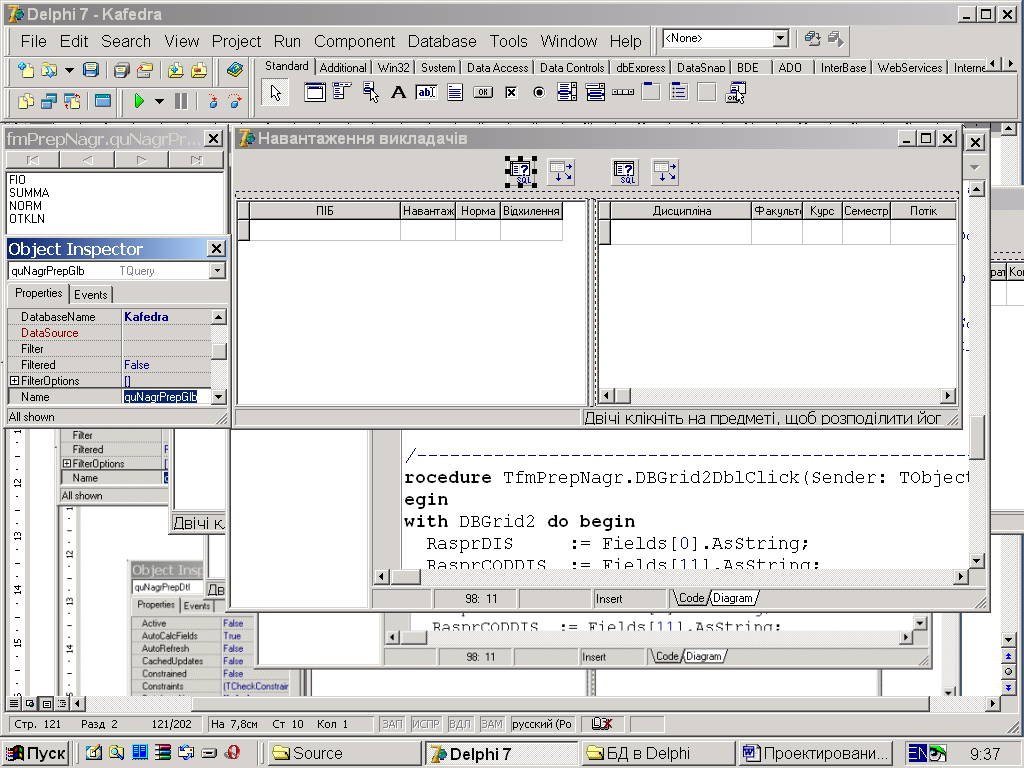1024x768 pixels.
Task: Pick the Edit component in palette
Action: point(426,92)
